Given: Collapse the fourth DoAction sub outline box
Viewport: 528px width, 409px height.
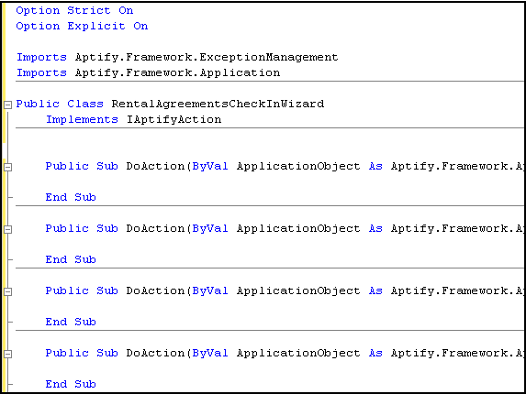Looking at the screenshot, I should pos(8,354).
